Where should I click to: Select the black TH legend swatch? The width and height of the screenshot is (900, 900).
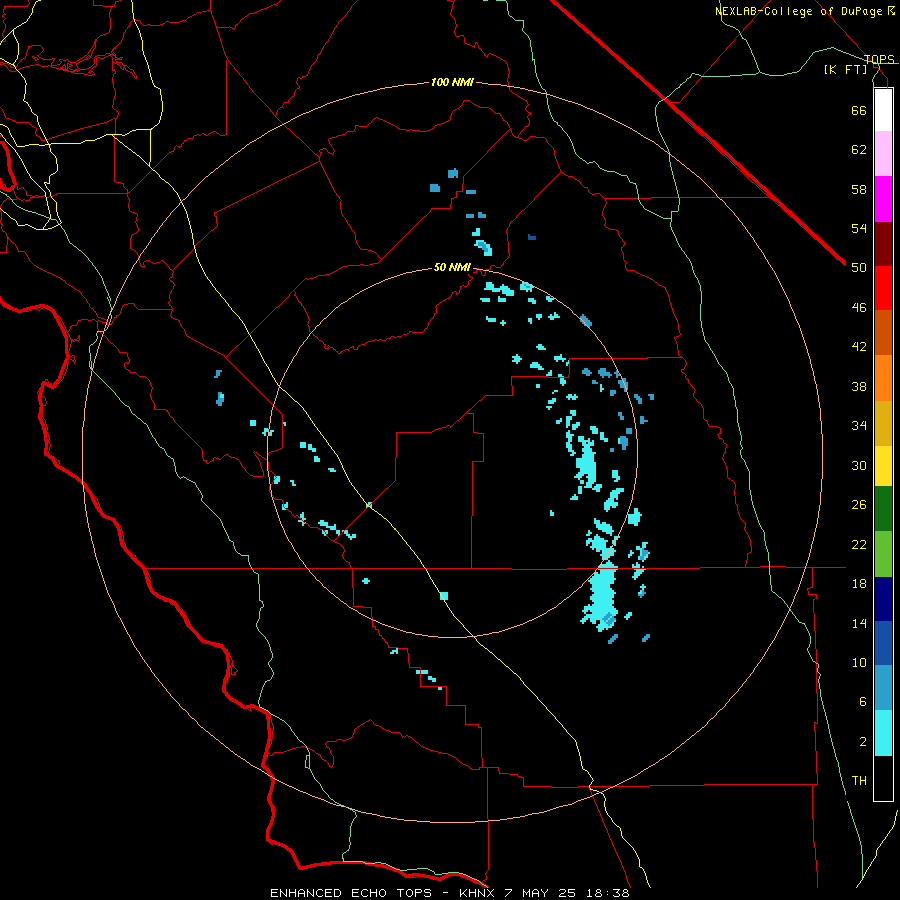(x=883, y=778)
